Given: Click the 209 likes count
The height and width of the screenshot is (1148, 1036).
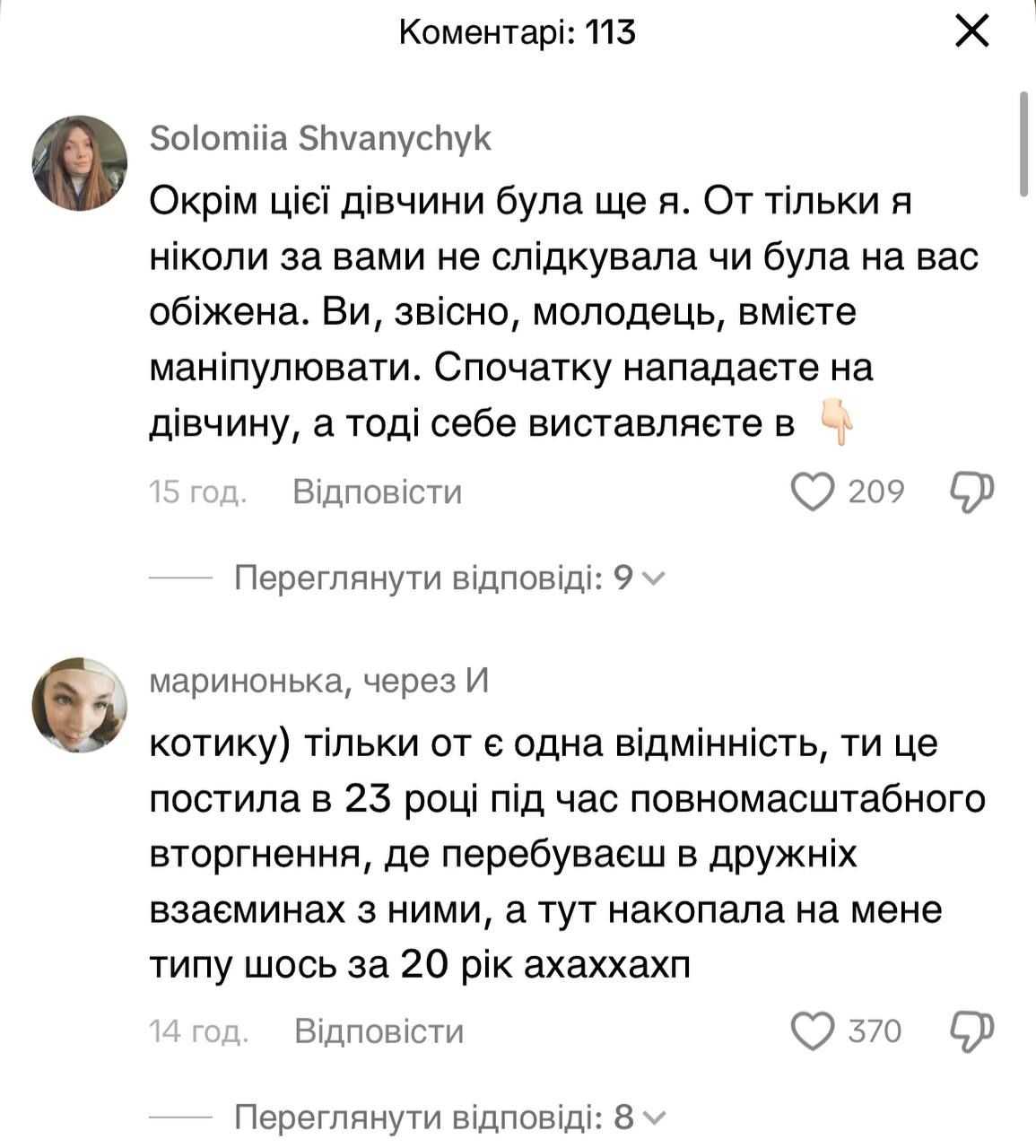Looking at the screenshot, I should [x=875, y=492].
